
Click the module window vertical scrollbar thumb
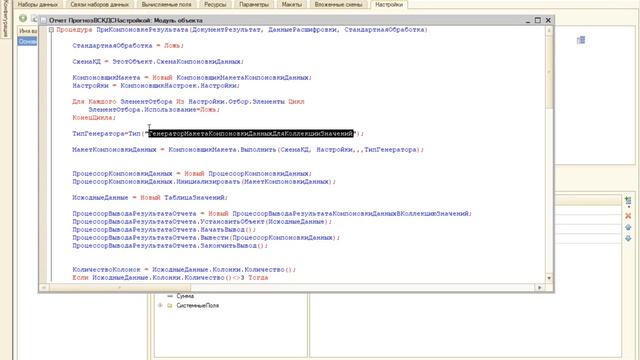(549, 72)
